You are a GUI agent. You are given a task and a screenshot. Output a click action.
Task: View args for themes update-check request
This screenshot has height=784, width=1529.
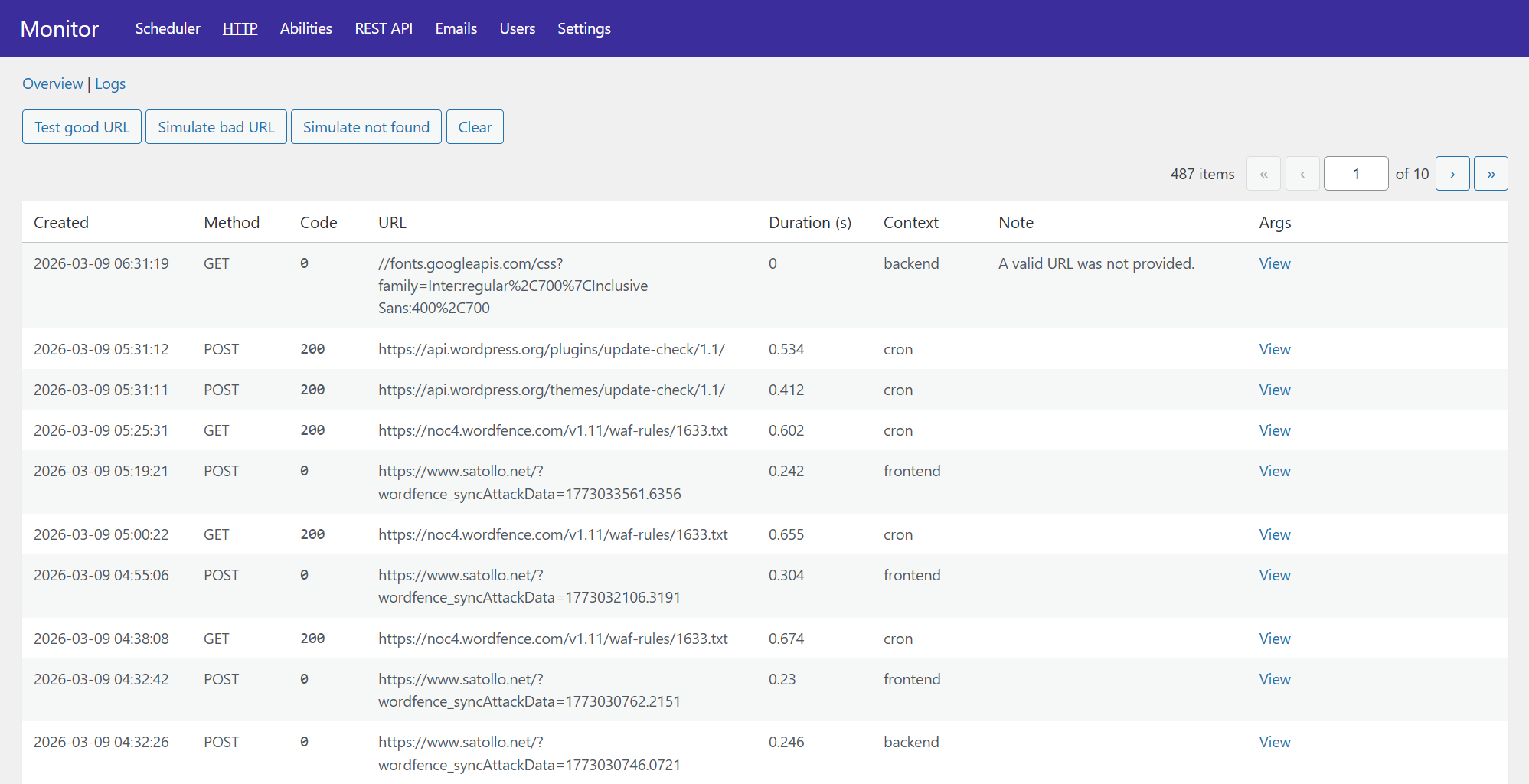pos(1274,390)
